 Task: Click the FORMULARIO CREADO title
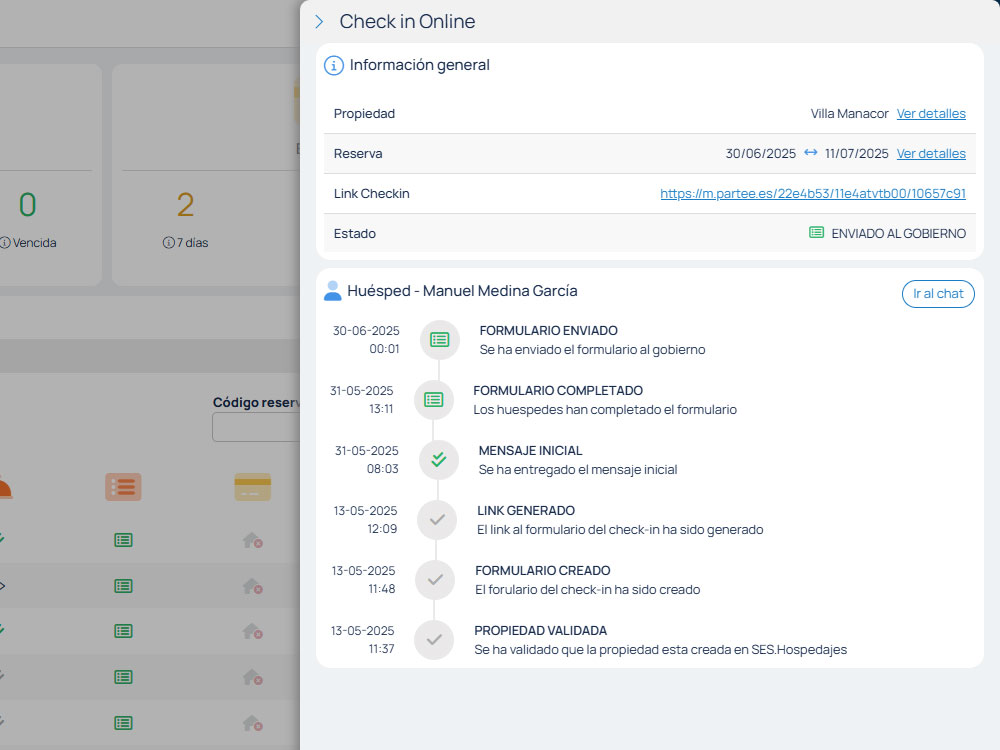(x=543, y=570)
